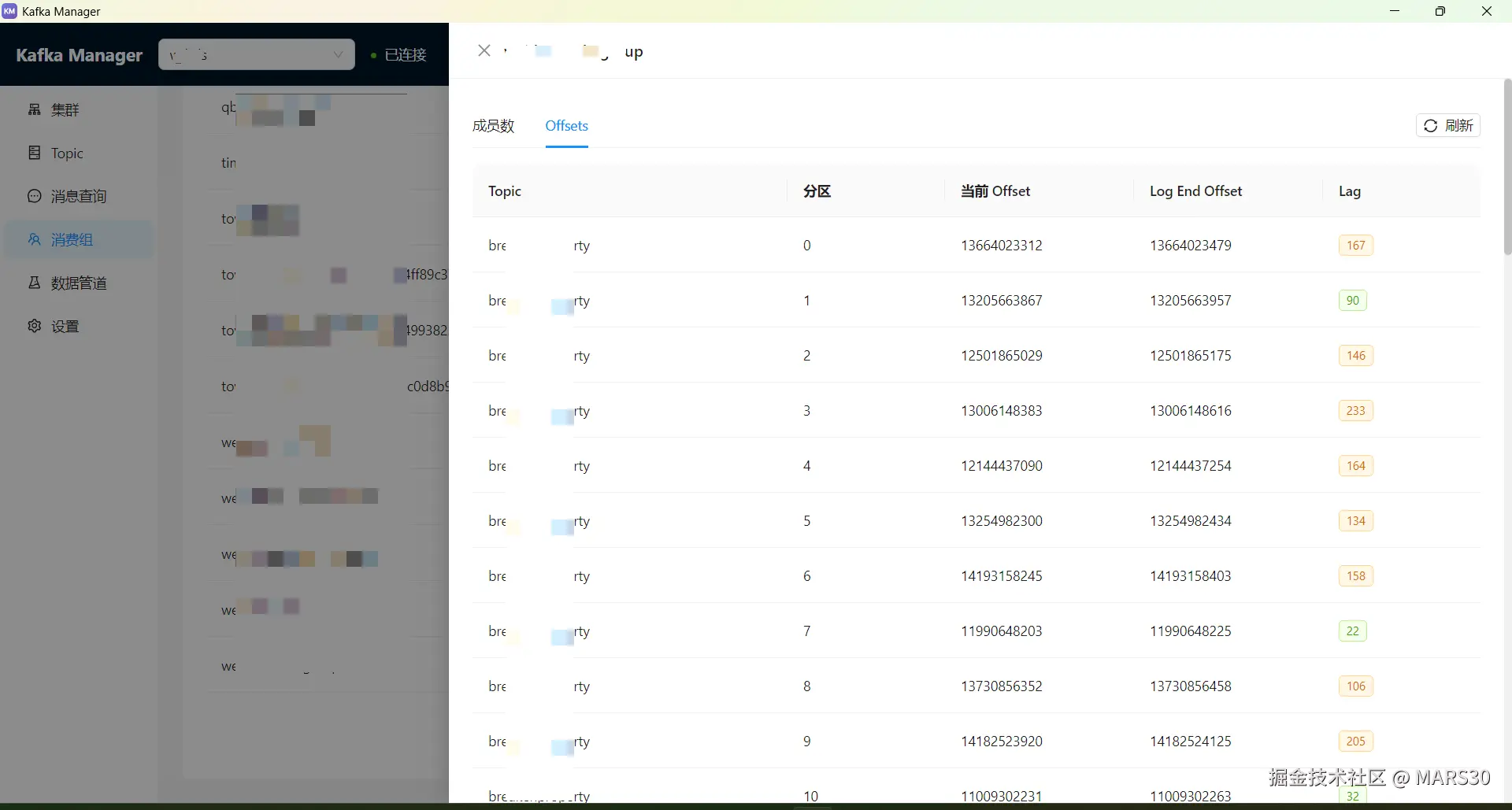The height and width of the screenshot is (810, 1512).
Task: Click lag badge 22 for partition 7
Action: coord(1353,631)
